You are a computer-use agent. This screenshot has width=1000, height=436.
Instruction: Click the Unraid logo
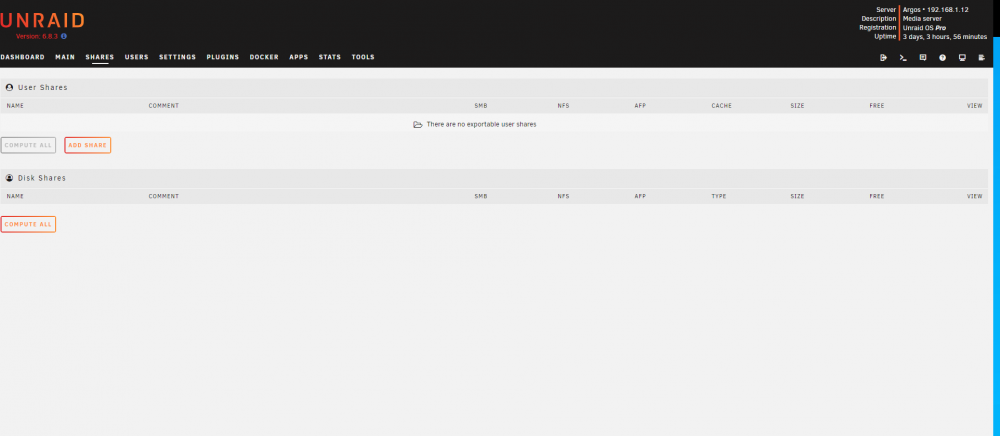(x=42, y=20)
